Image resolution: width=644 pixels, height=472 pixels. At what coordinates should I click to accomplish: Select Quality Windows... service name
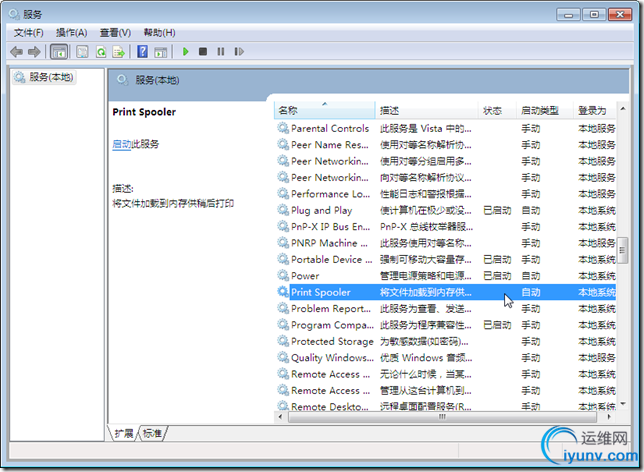(x=332, y=358)
